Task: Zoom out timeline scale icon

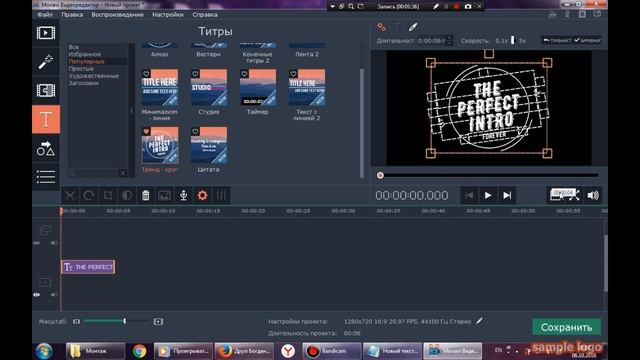Action: 76,322
